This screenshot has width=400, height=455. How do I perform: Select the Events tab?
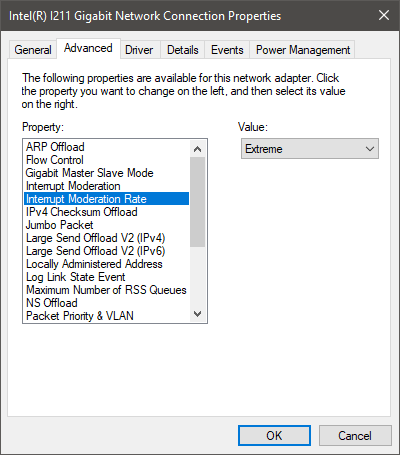pos(227,50)
